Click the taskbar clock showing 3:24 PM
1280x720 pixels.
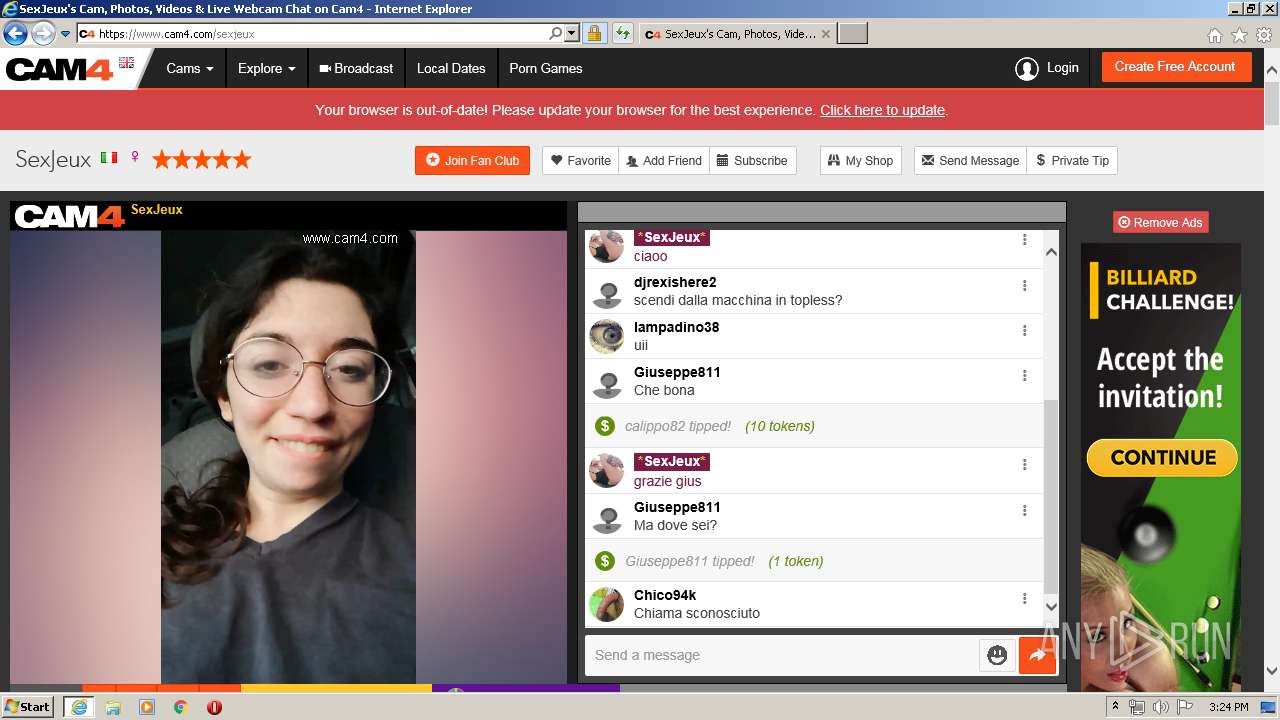coord(1228,707)
